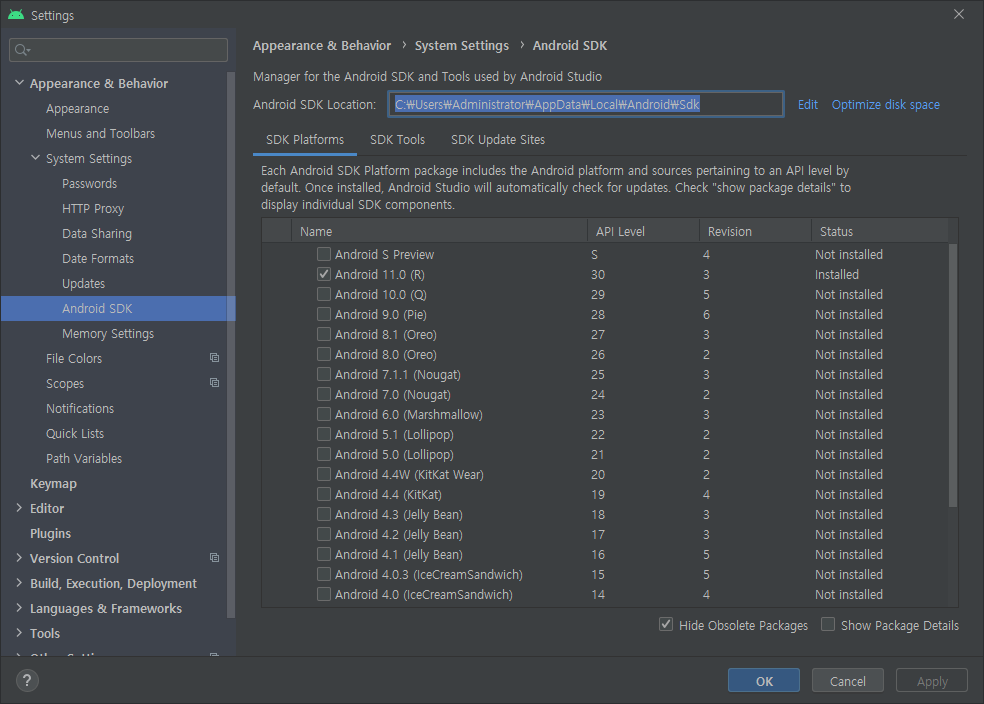Click the Cancel button
The image size is (984, 704).
pos(848,681)
